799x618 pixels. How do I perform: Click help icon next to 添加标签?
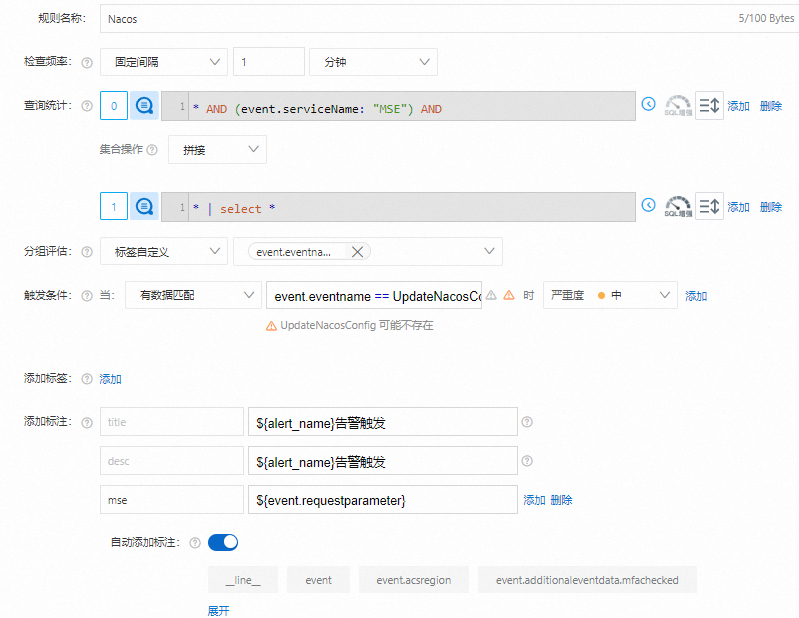point(87,379)
